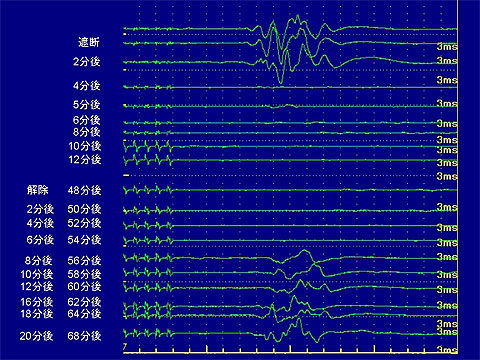The image size is (480, 360).
Task: Select the 2分後 label below 遮断
Action: point(87,62)
